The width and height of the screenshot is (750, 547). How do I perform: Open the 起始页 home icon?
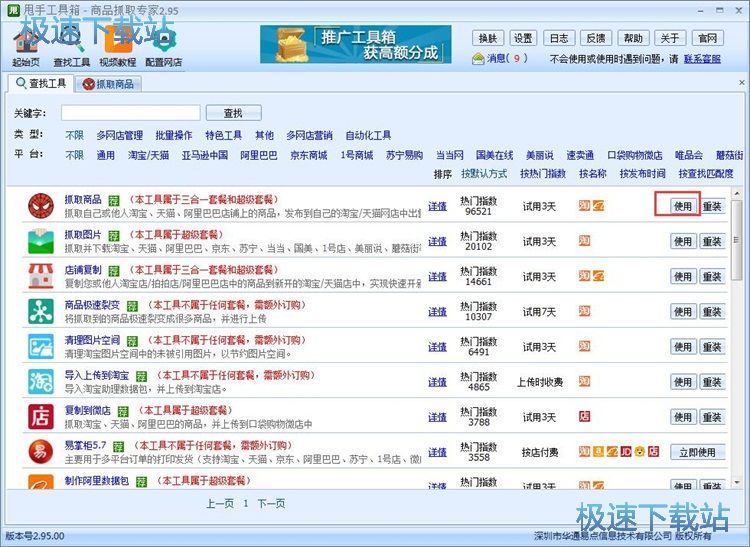[26, 48]
